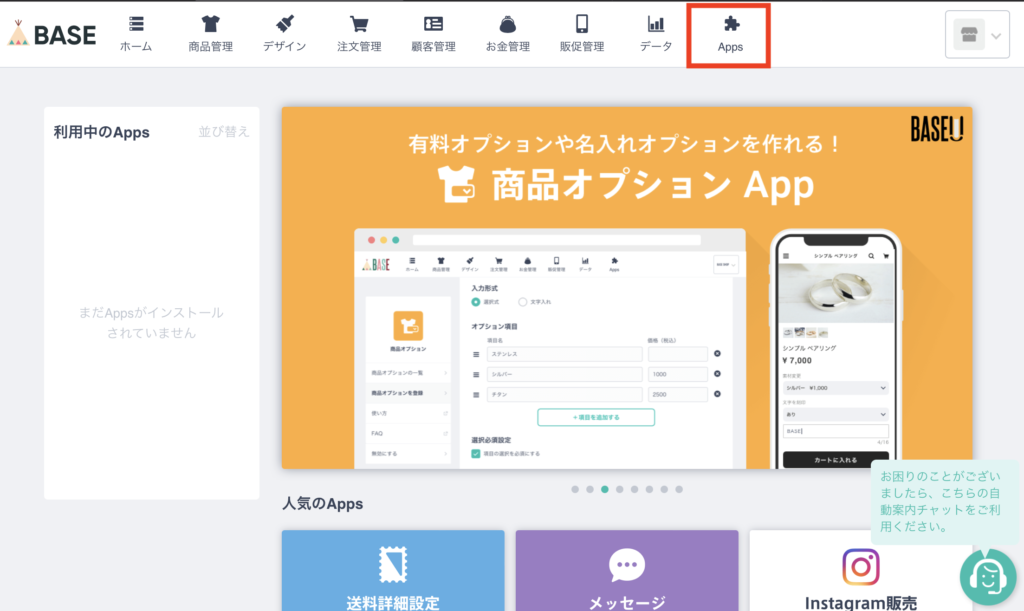Screen dimensions: 1024x611
Task: Select the fifth banner carousel dot
Action: 635,489
